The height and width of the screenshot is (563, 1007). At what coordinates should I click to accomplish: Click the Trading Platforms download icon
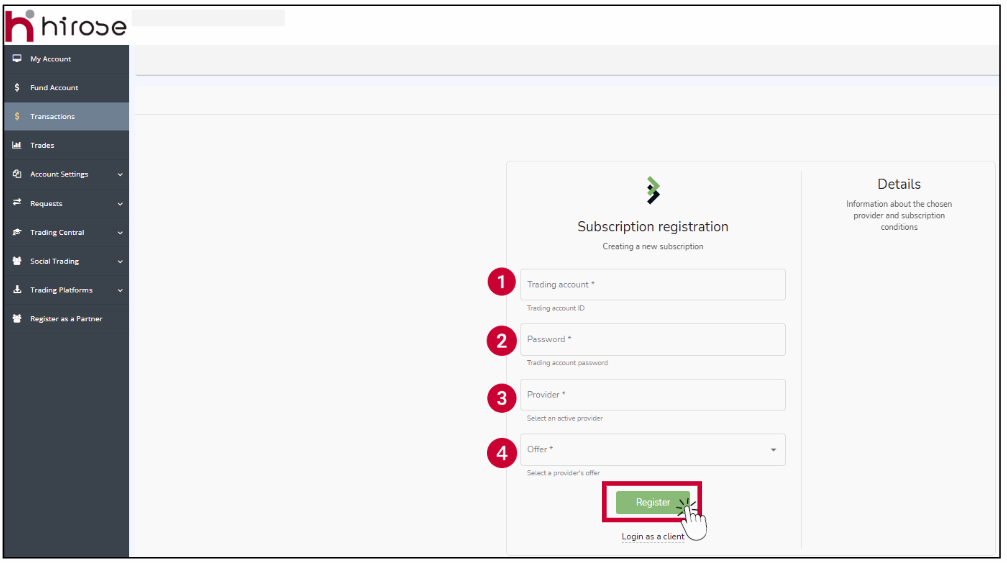(17, 291)
